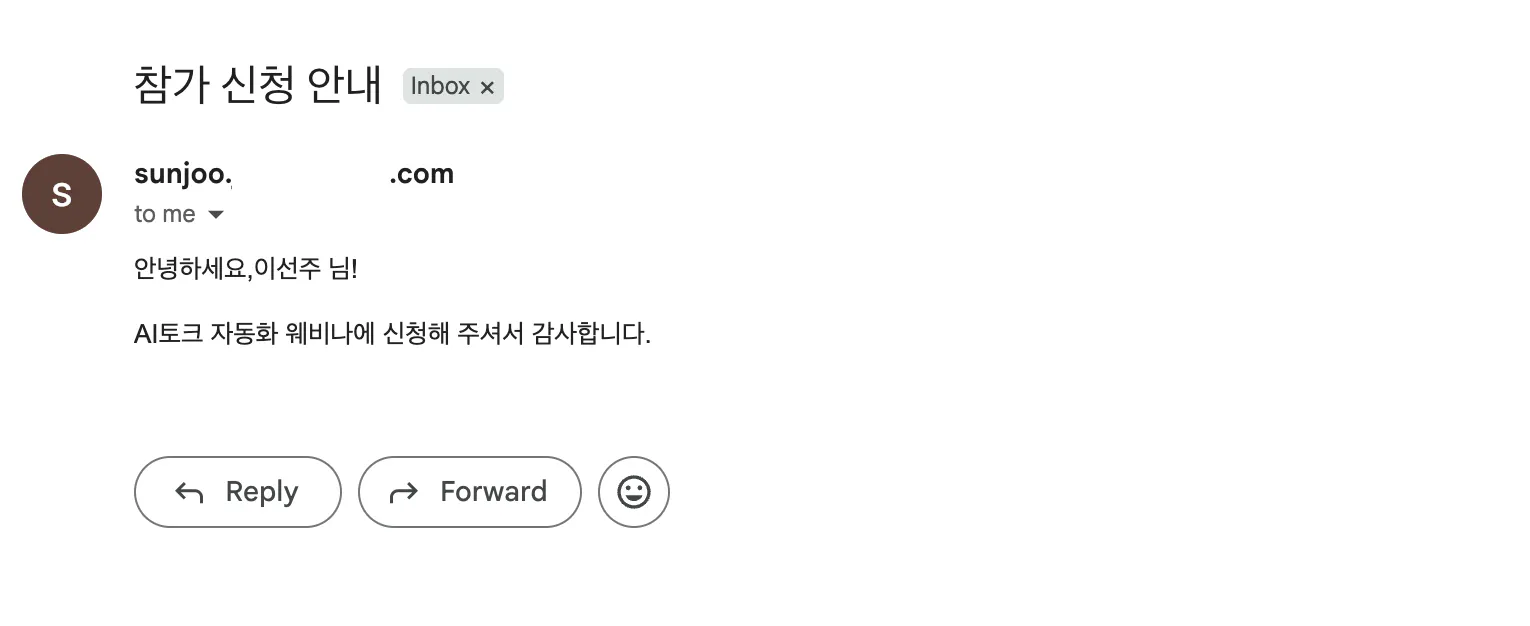Click the curved left arrow reply icon
Screen dimensions: 1530x626
[x=189, y=492]
